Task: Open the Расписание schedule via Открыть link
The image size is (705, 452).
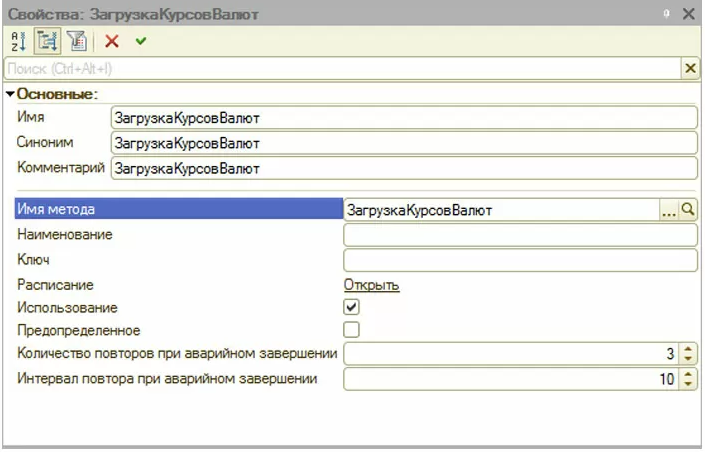Action: click(371, 285)
